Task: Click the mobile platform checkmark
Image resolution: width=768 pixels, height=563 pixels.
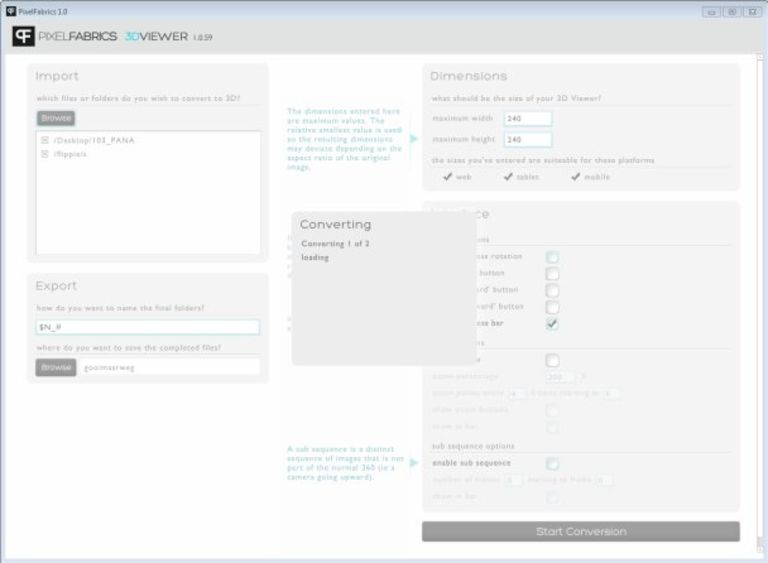Action: coord(576,176)
